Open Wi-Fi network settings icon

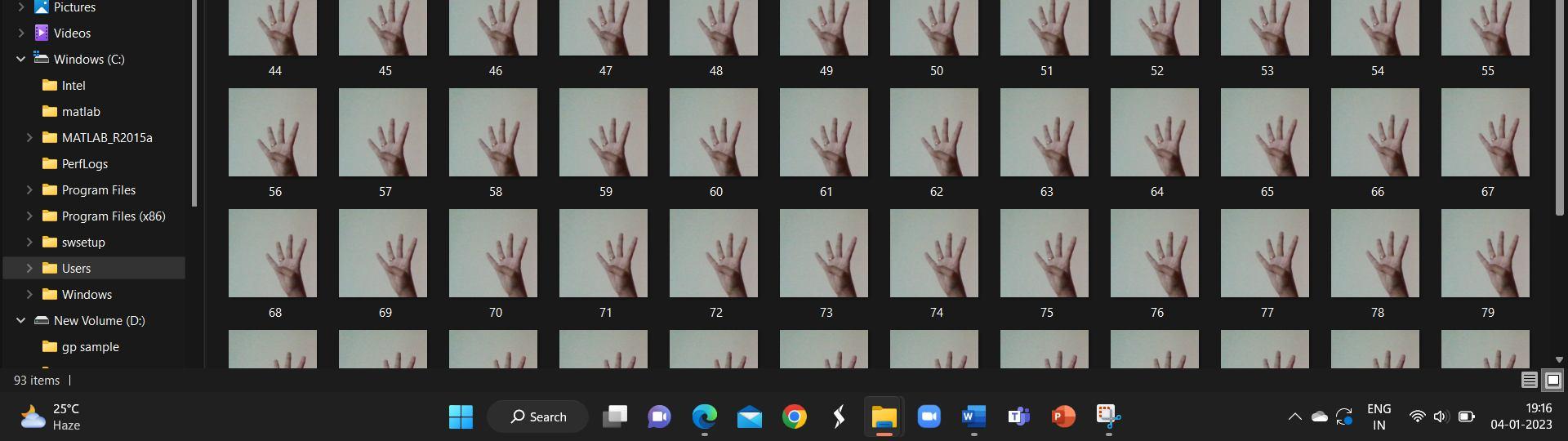tap(1418, 416)
